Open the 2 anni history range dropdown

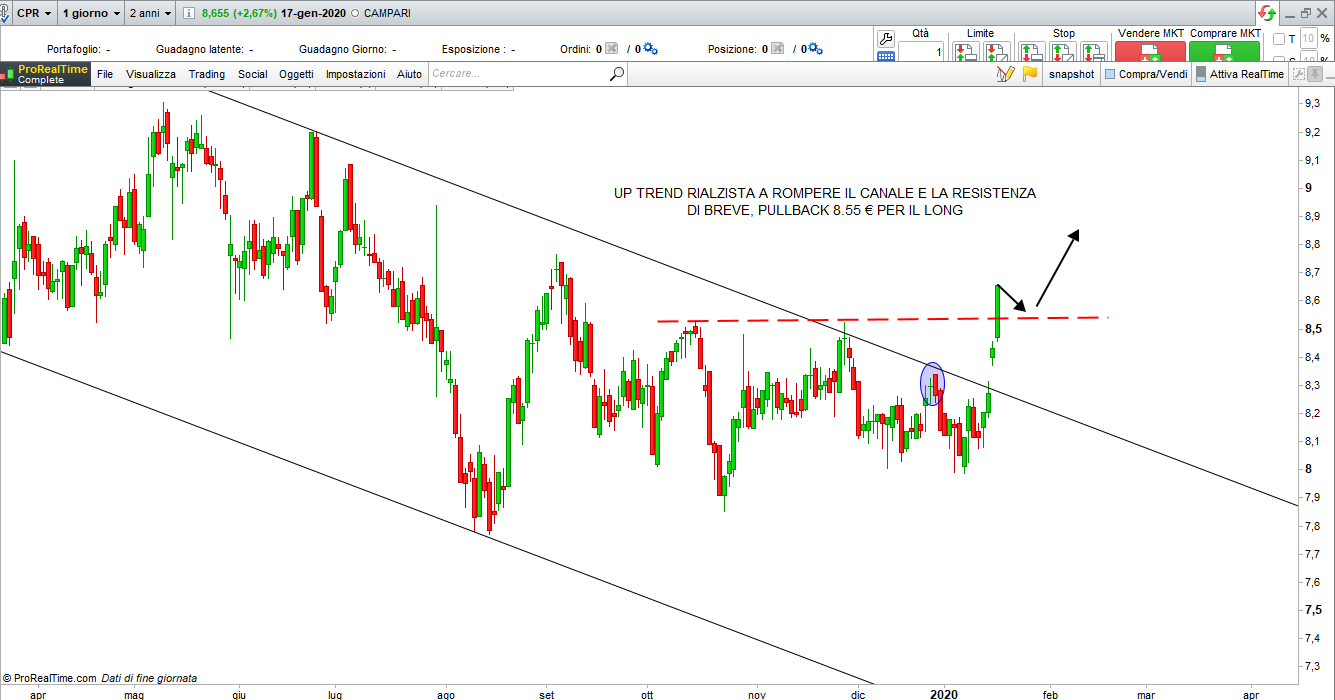pos(150,14)
